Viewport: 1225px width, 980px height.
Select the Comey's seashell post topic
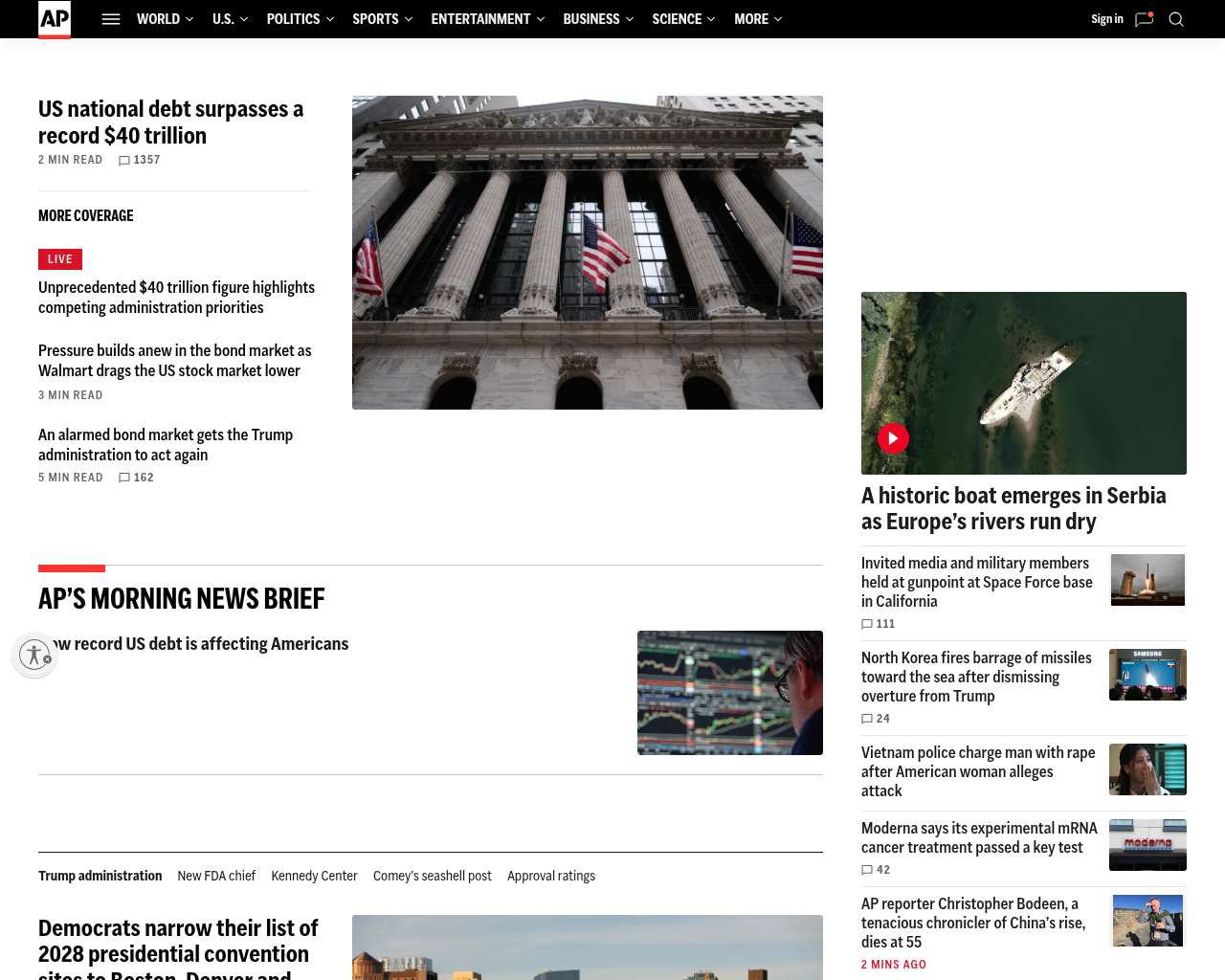point(433,876)
